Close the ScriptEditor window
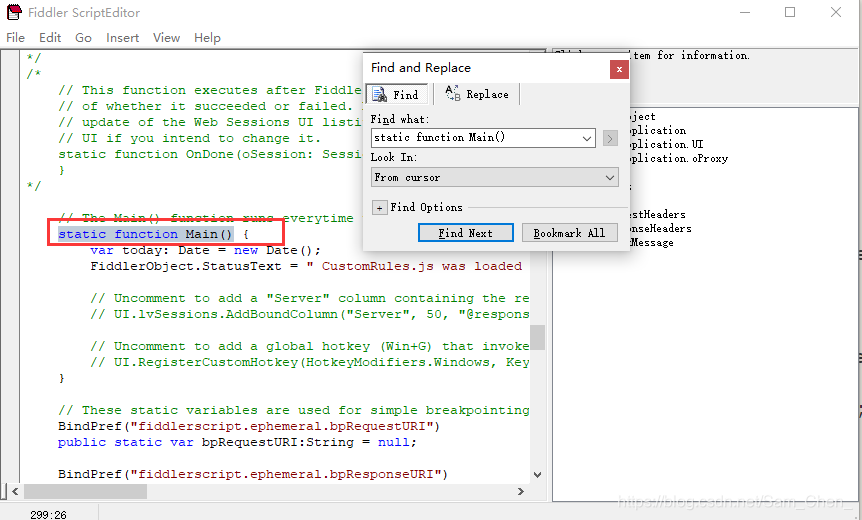Viewport: 862px width, 520px height. (x=836, y=12)
